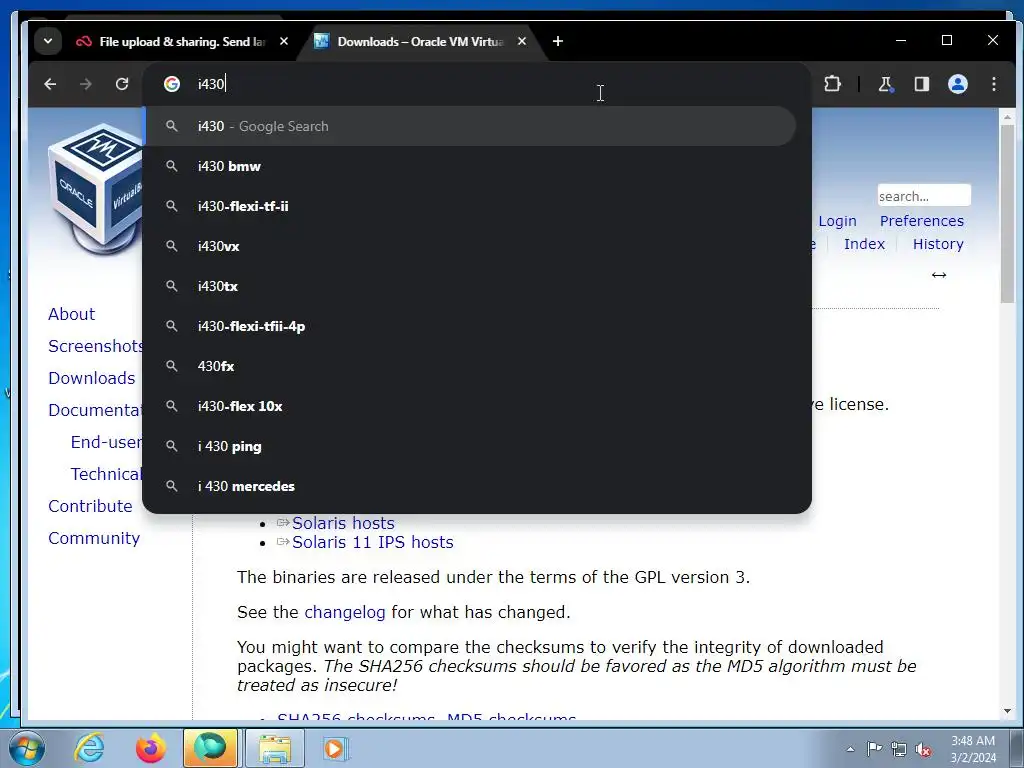Open Action Center flag icon
This screenshot has height=768, width=1024.
click(874, 749)
